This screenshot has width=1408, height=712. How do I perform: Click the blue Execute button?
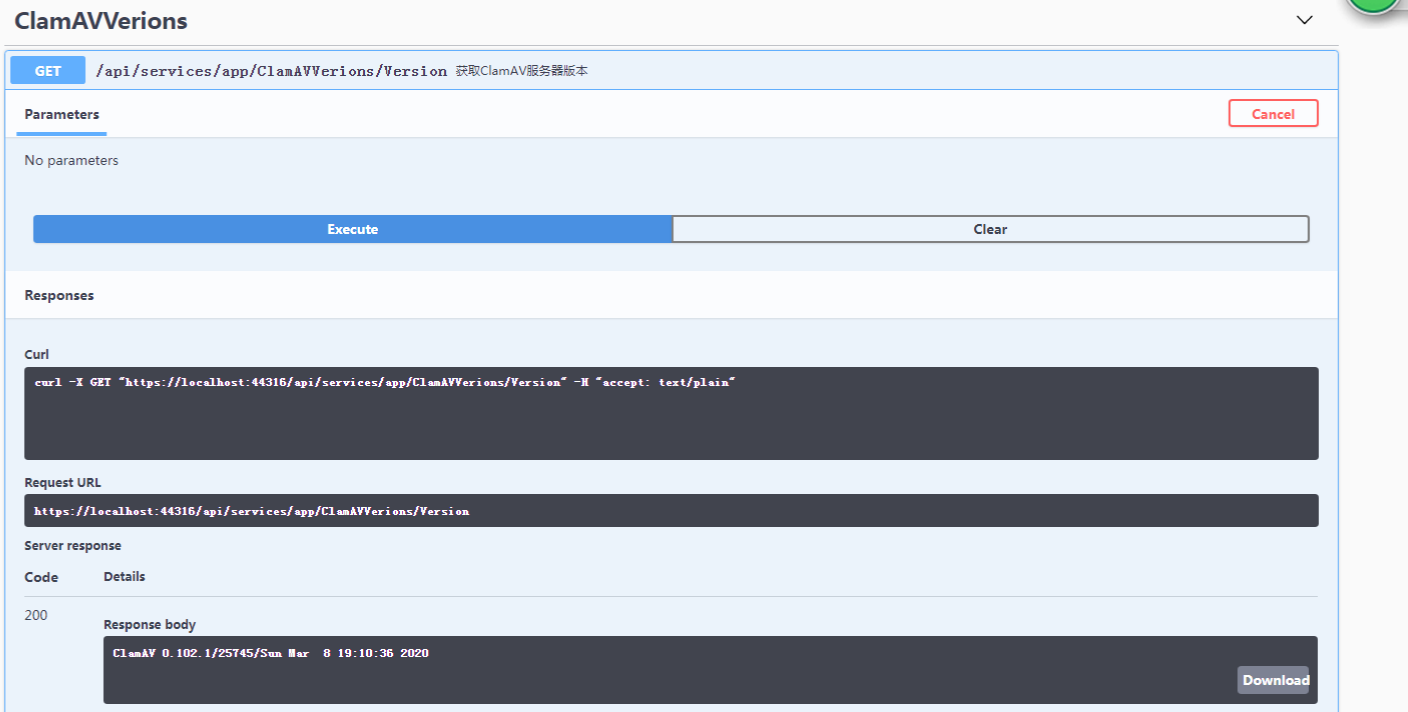coord(352,229)
